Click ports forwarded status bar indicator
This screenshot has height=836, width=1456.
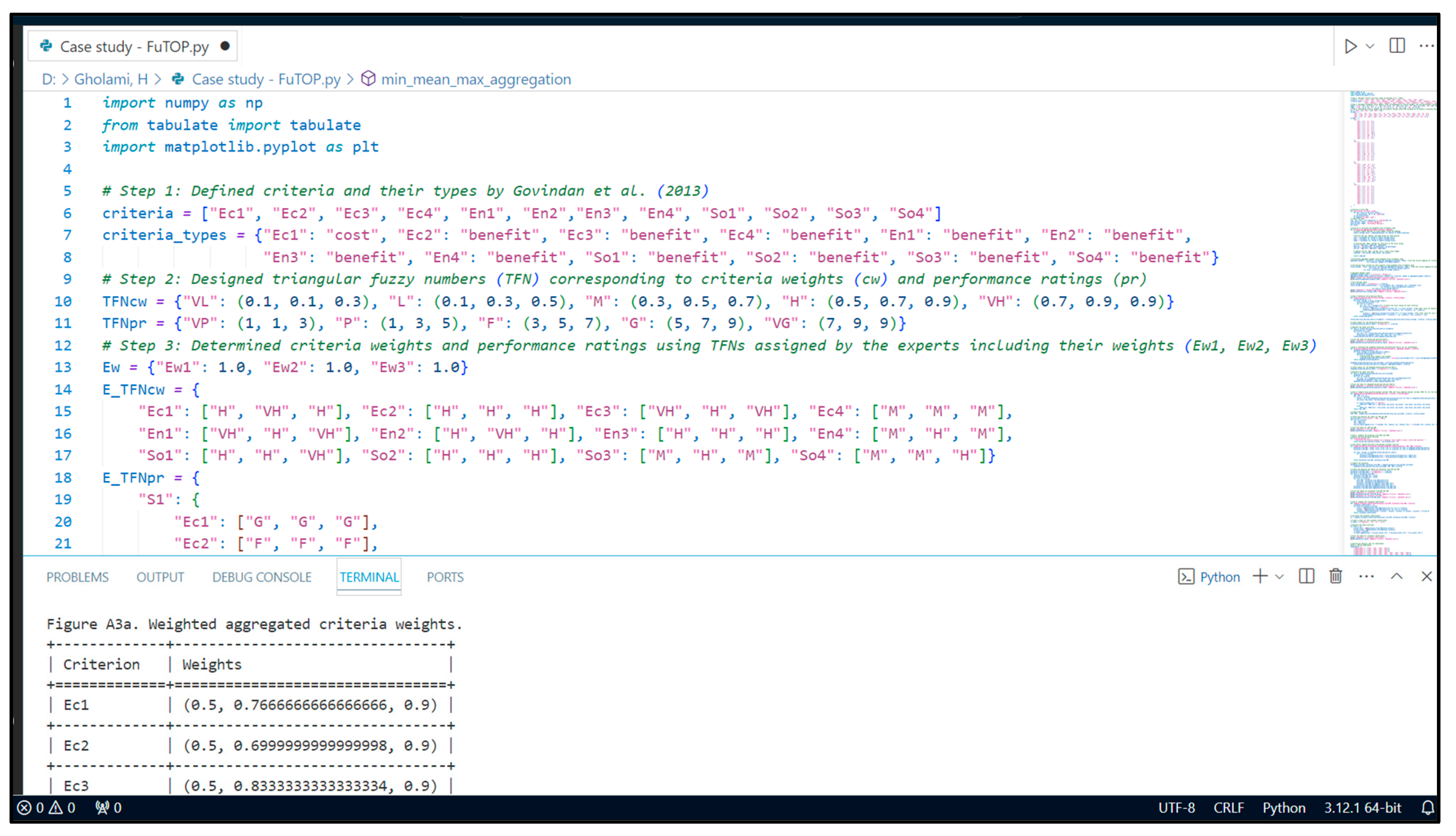pyautogui.click(x=108, y=808)
